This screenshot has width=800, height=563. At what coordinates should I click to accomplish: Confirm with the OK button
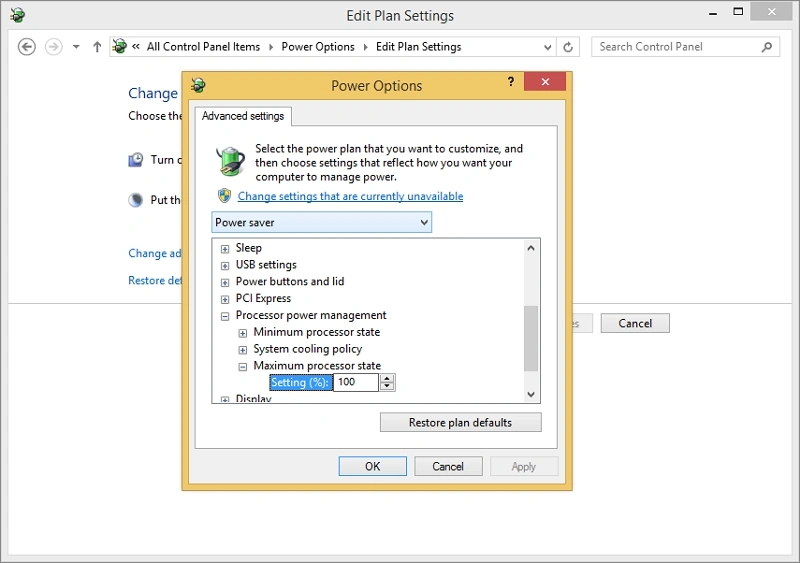click(372, 467)
